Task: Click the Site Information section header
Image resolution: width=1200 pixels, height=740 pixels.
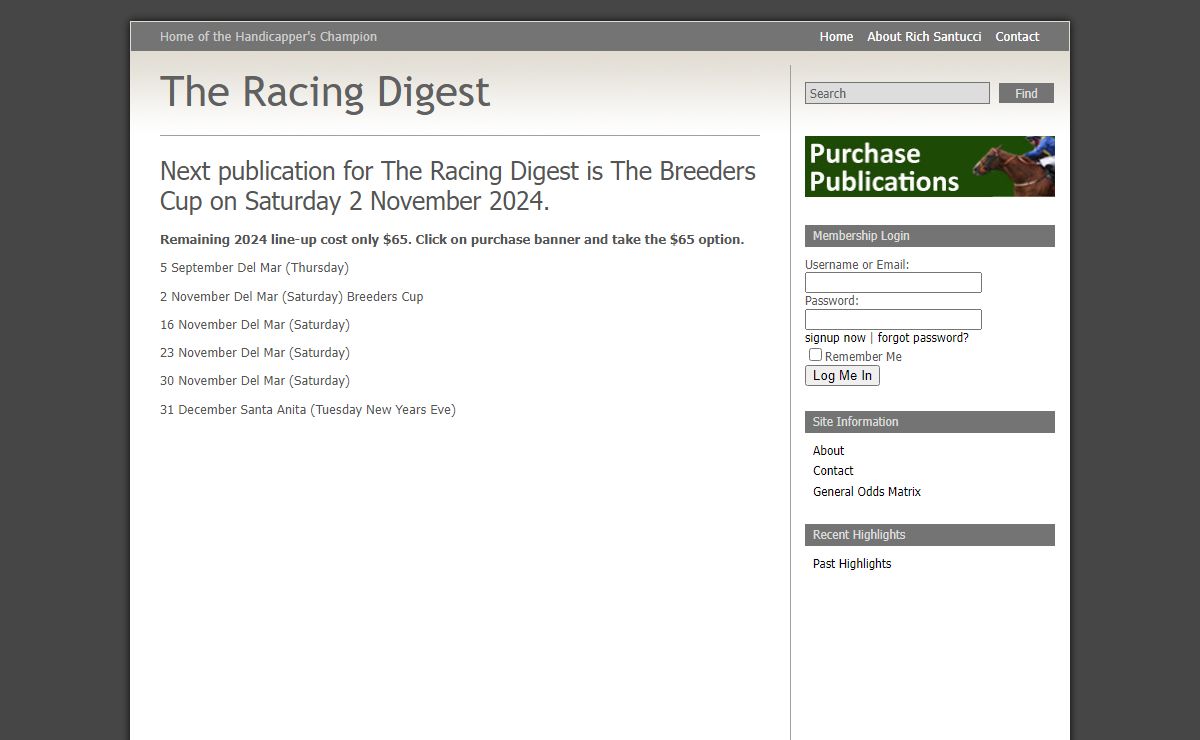Action: tap(930, 422)
